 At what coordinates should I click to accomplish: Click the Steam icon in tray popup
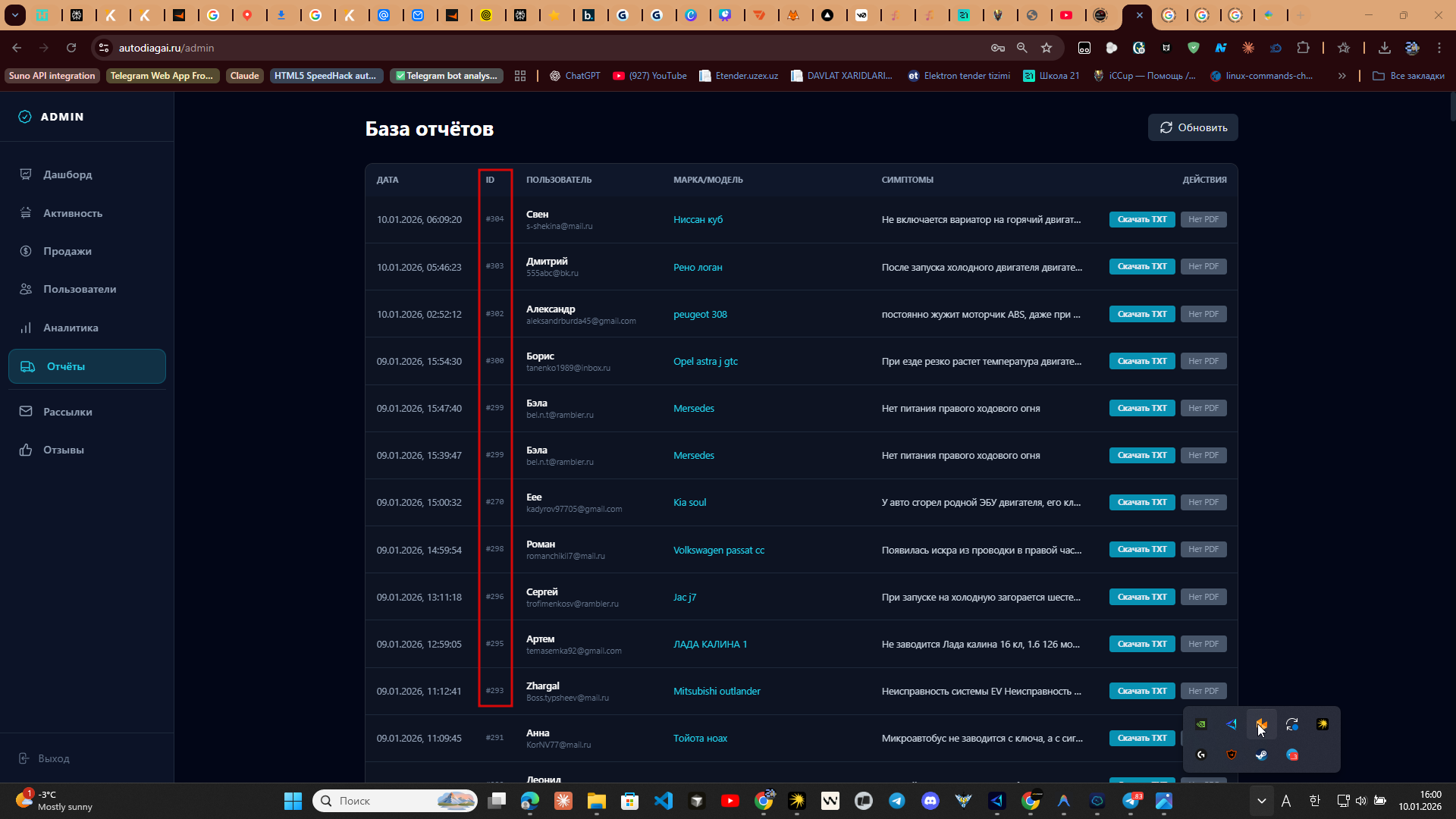pos(1261,755)
